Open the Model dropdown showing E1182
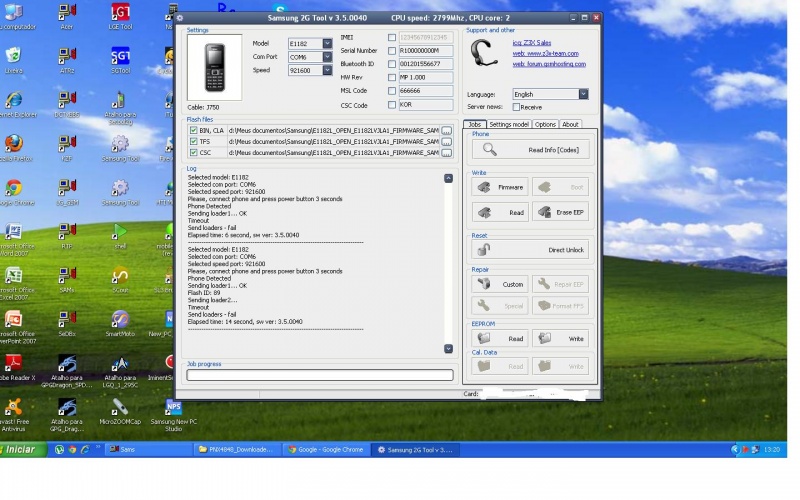Viewport: 800px width, 500px height. [x=328, y=44]
